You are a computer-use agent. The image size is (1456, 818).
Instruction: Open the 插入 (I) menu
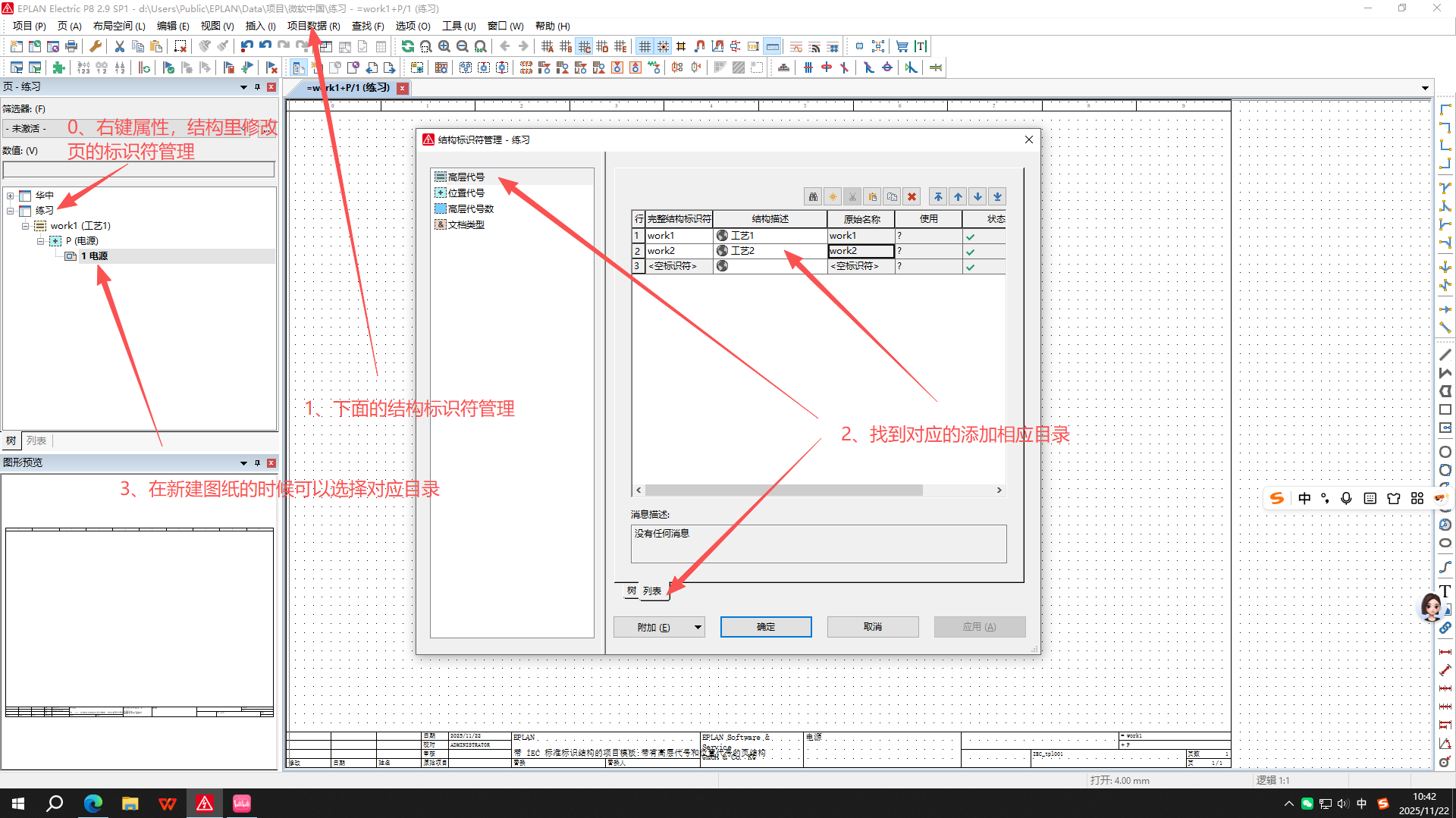click(x=260, y=26)
